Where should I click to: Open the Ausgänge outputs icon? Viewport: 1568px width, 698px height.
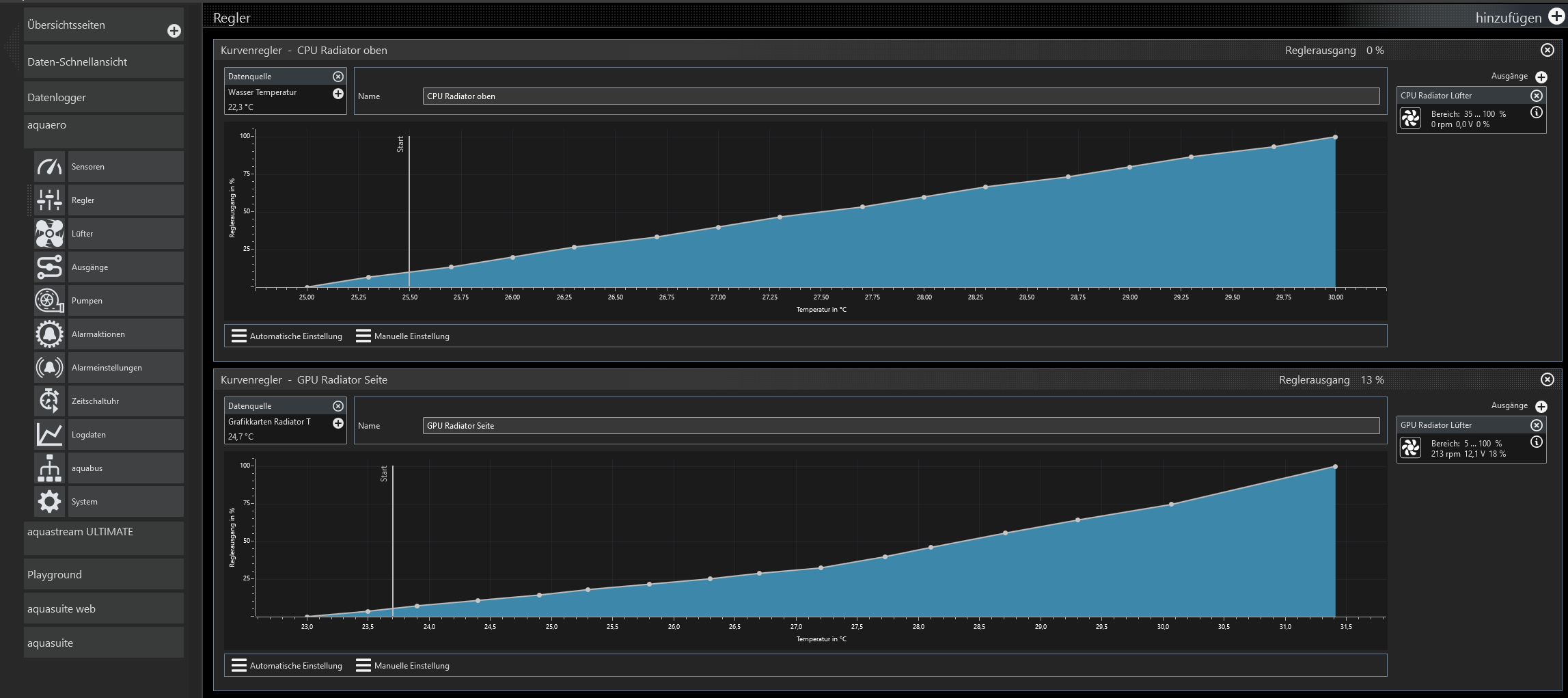point(50,267)
